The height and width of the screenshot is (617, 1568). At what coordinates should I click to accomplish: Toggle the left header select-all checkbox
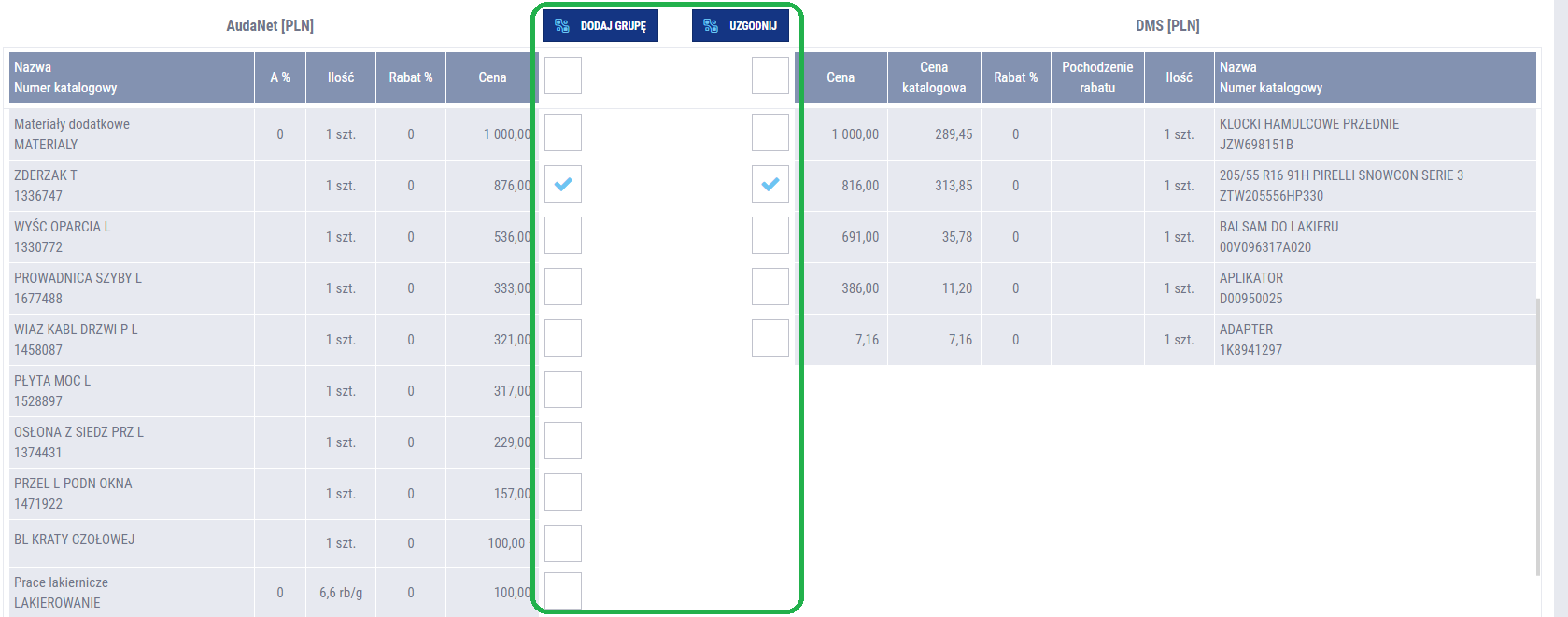(563, 77)
